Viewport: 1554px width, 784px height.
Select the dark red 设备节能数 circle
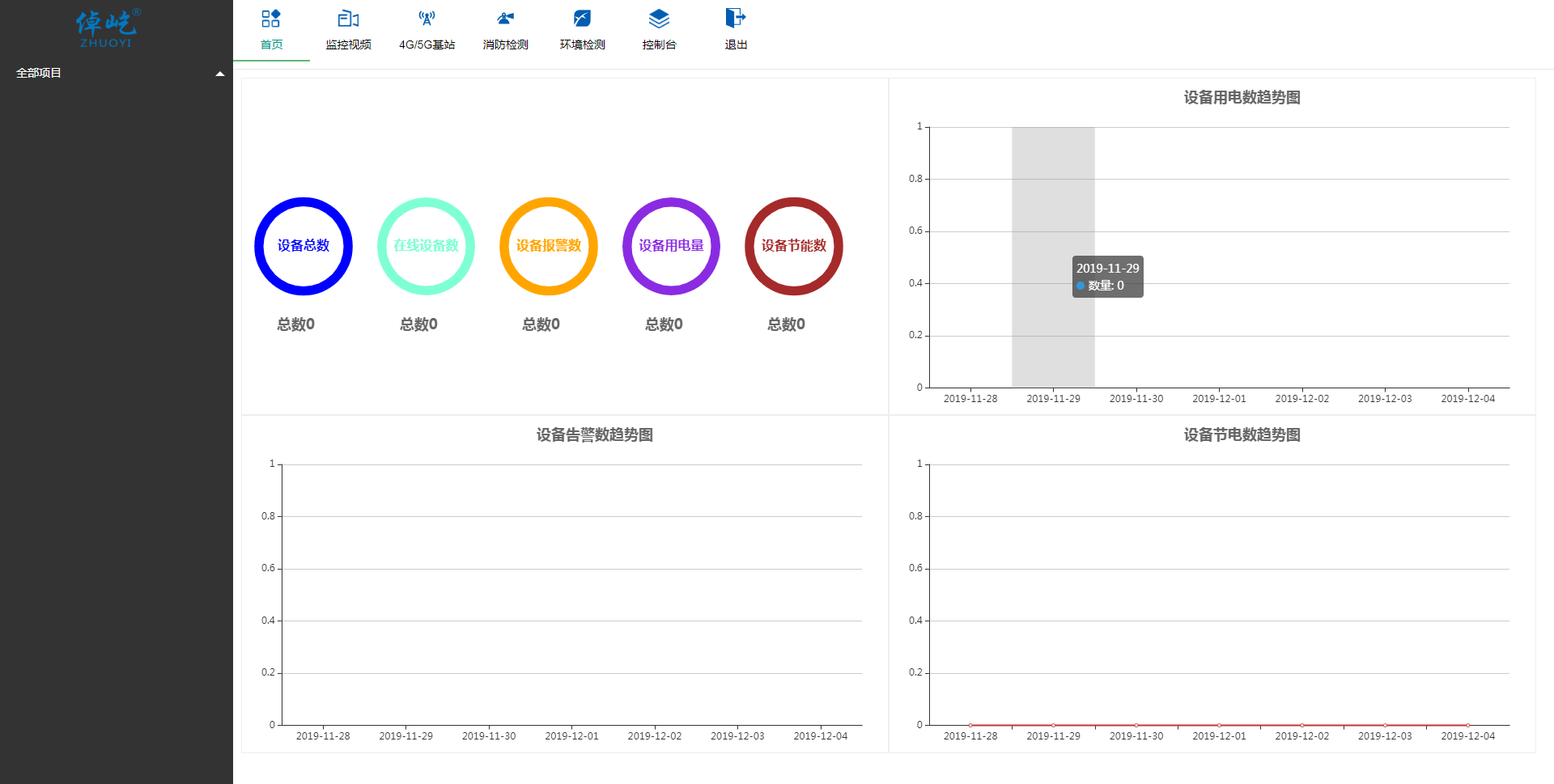tap(794, 246)
